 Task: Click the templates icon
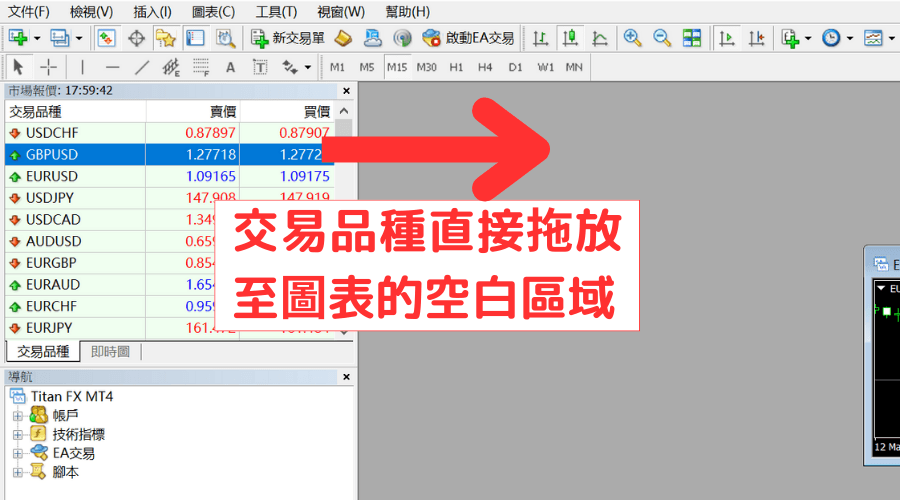coord(873,38)
